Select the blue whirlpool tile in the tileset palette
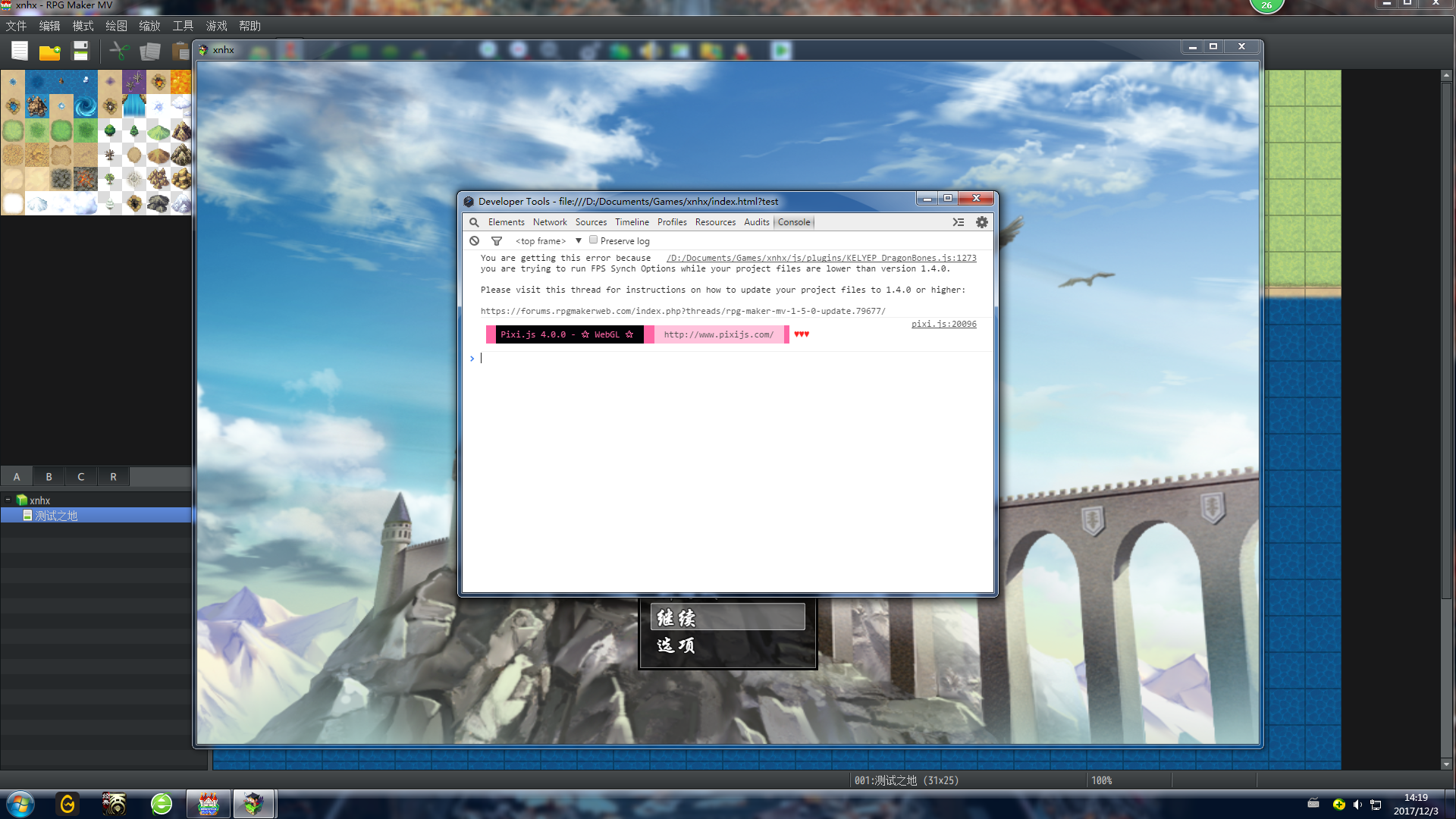 tap(86, 106)
